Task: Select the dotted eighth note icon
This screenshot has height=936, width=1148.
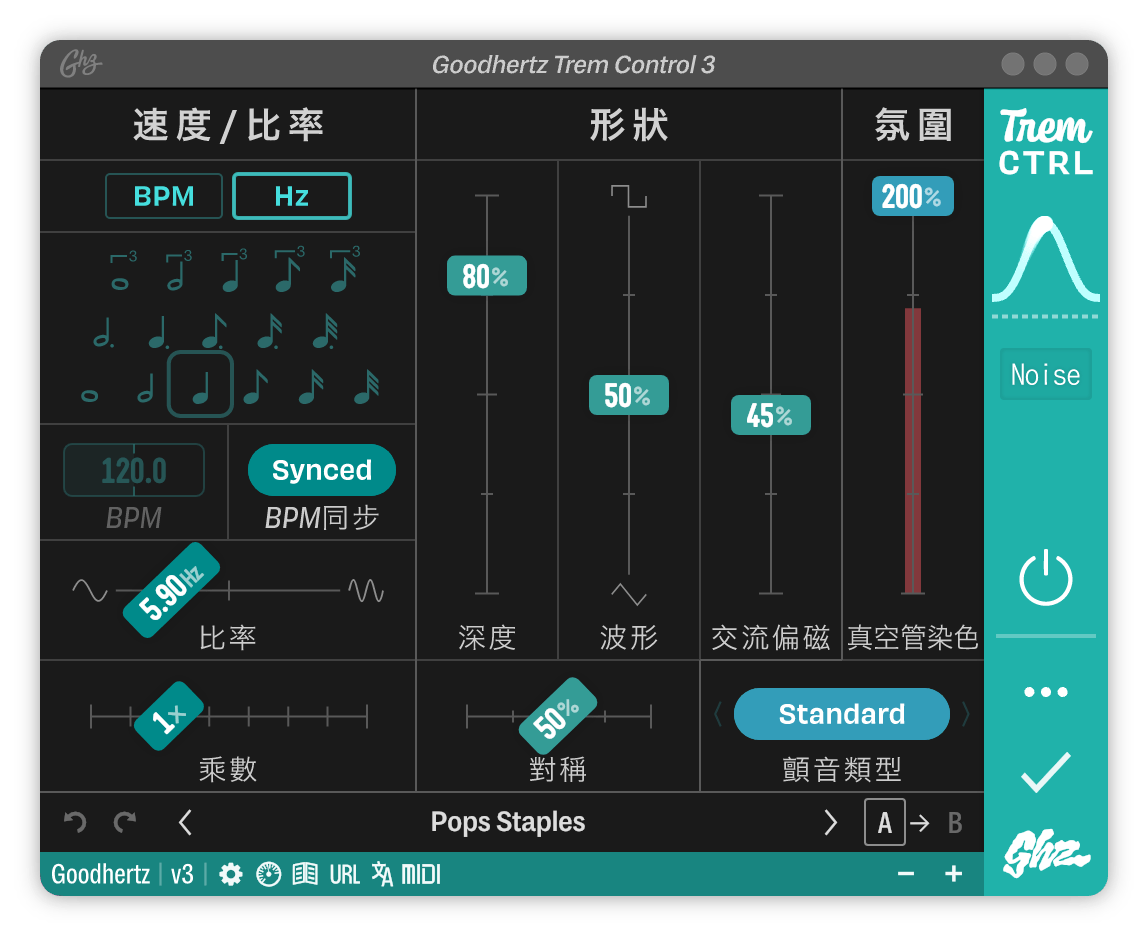Action: (x=214, y=331)
